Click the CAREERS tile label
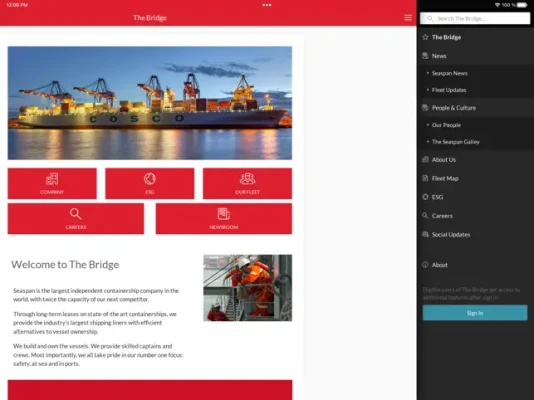 [76, 227]
